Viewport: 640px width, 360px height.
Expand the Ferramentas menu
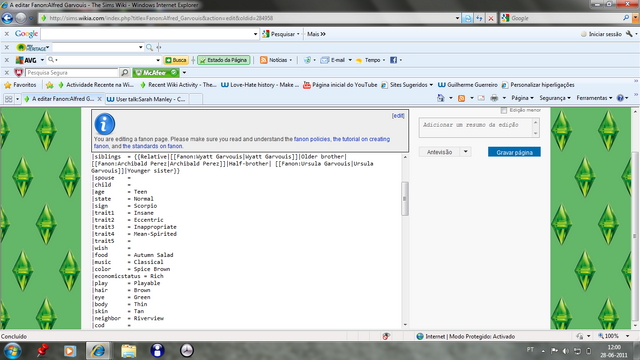594,98
